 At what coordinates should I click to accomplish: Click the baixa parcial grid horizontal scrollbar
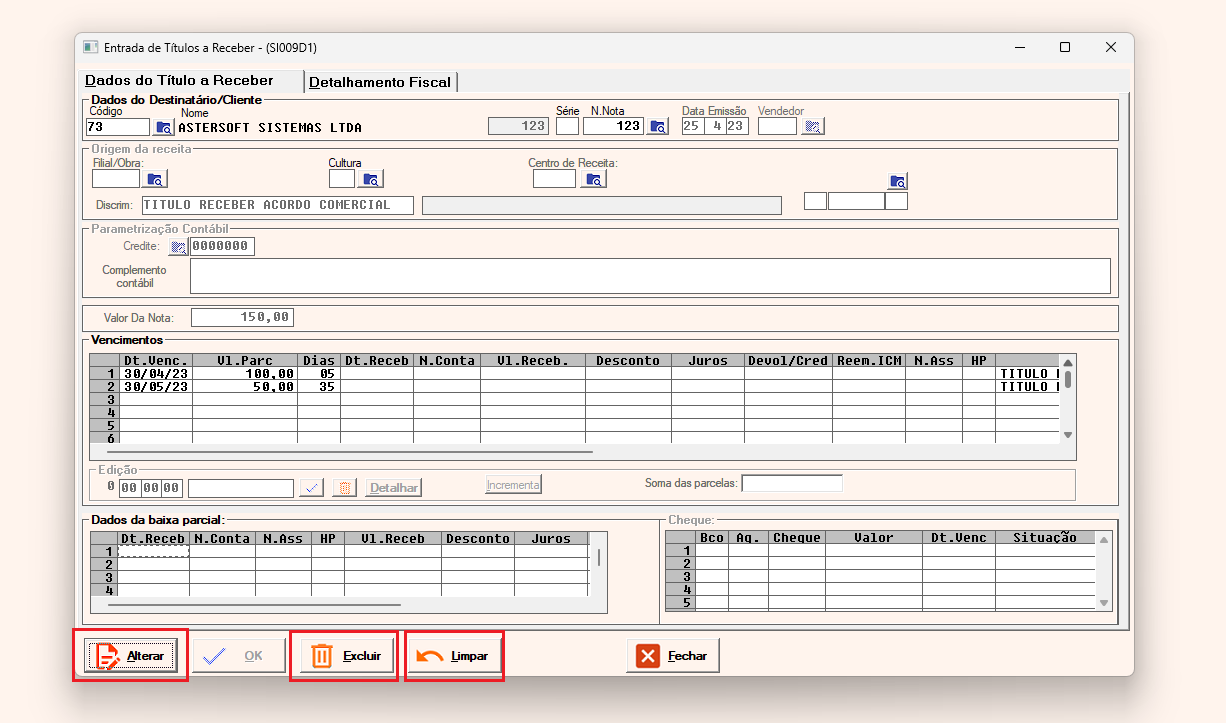255,604
